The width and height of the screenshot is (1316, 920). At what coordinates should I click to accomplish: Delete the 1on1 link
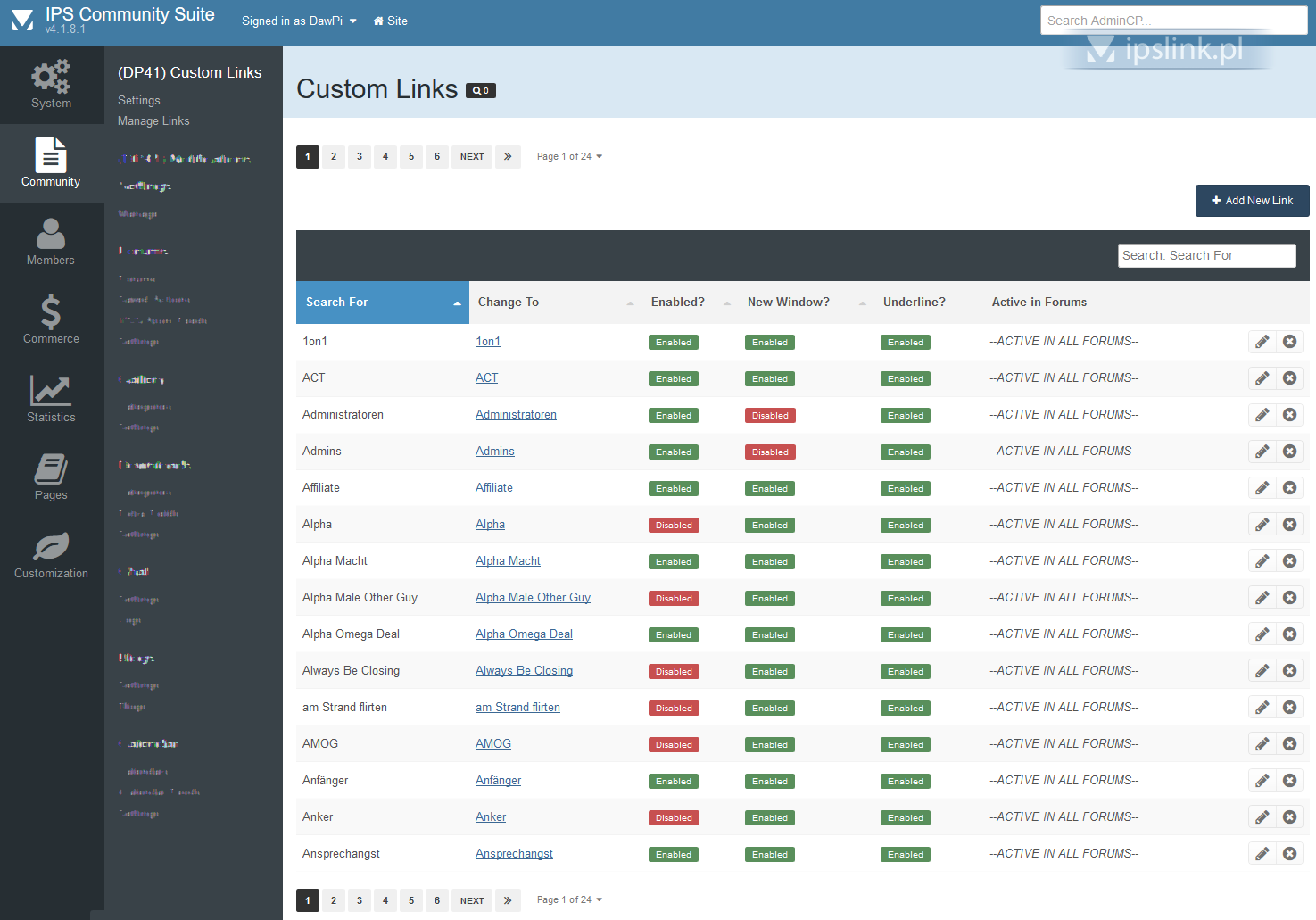click(x=1290, y=342)
